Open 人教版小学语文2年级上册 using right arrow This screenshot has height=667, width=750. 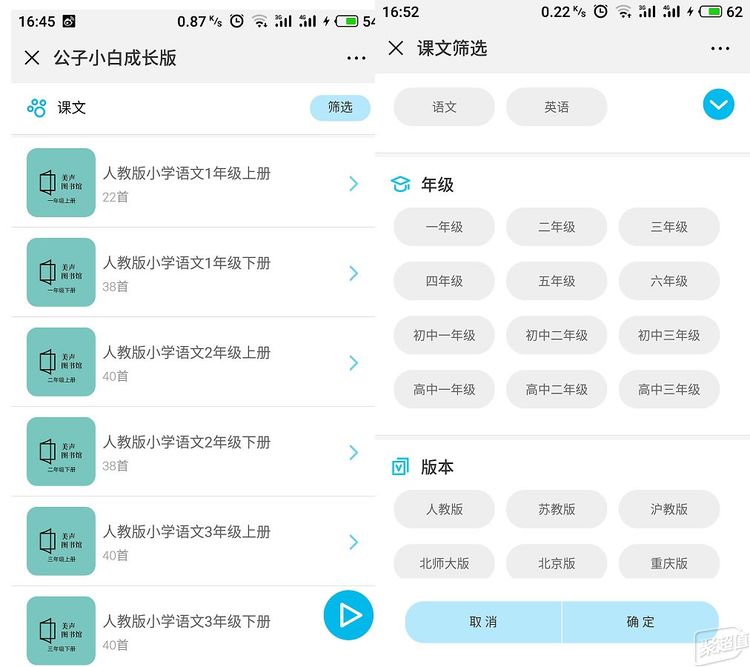(353, 363)
